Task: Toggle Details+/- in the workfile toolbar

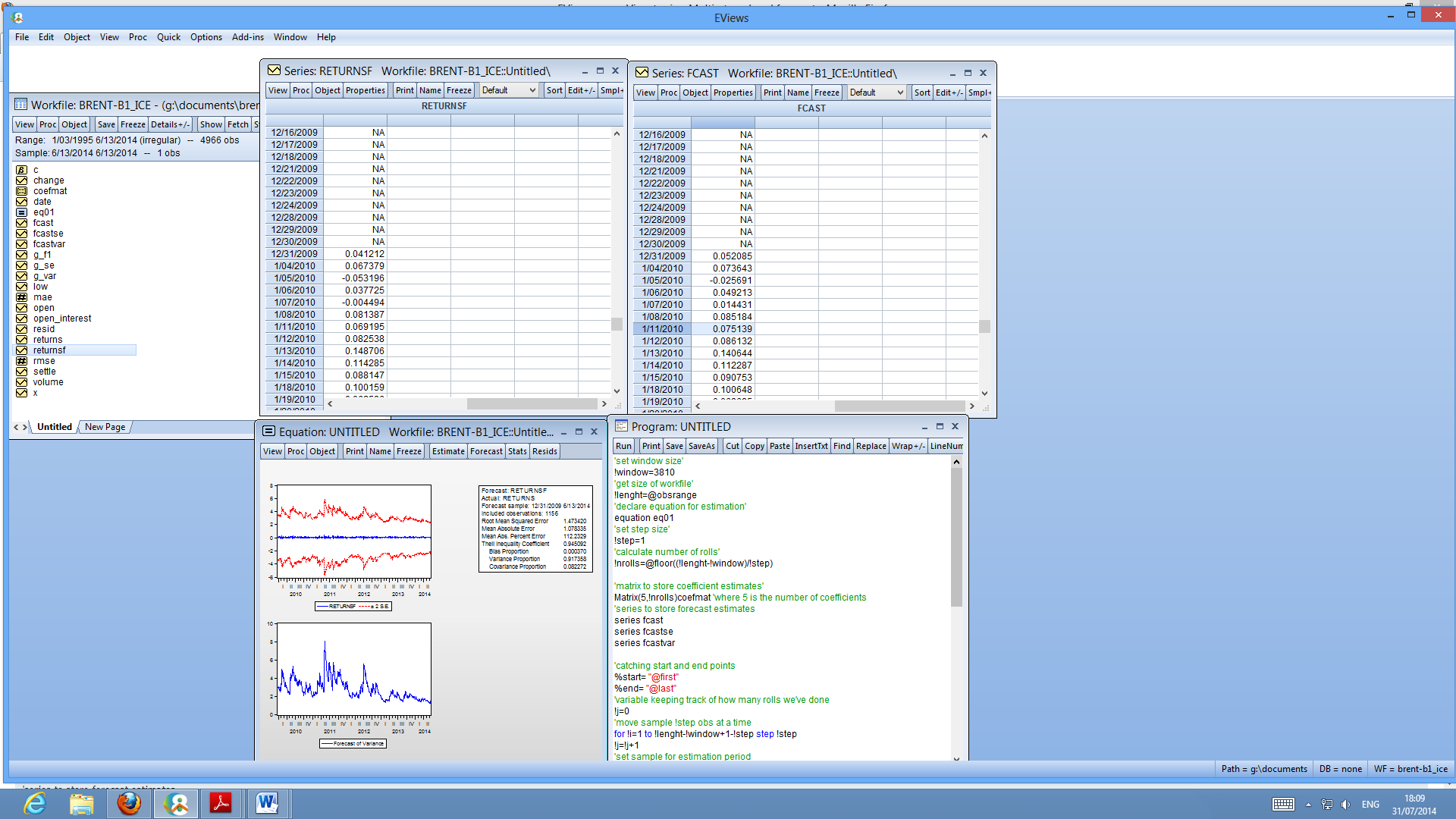Action: pyautogui.click(x=171, y=124)
